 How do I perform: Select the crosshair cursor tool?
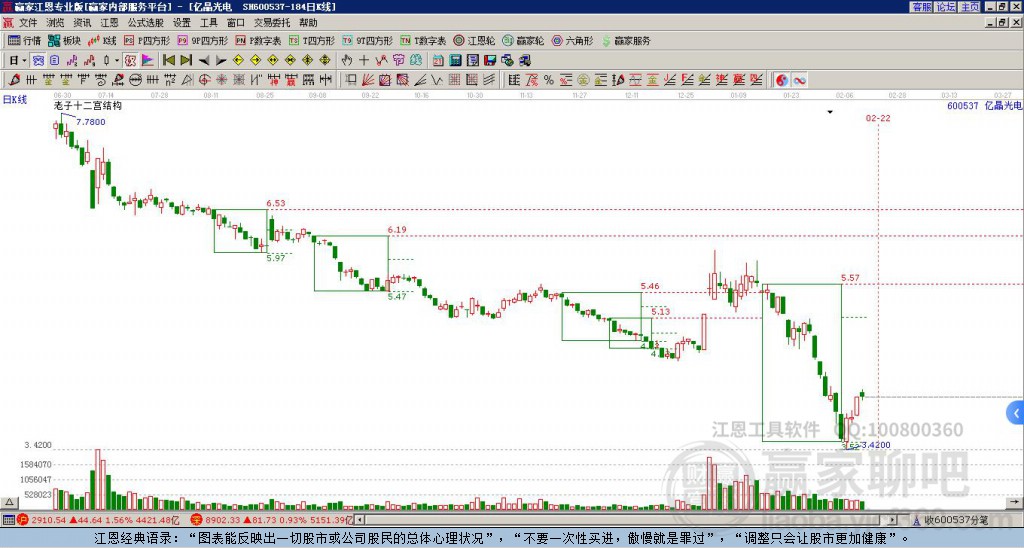pyautogui.click(x=364, y=60)
